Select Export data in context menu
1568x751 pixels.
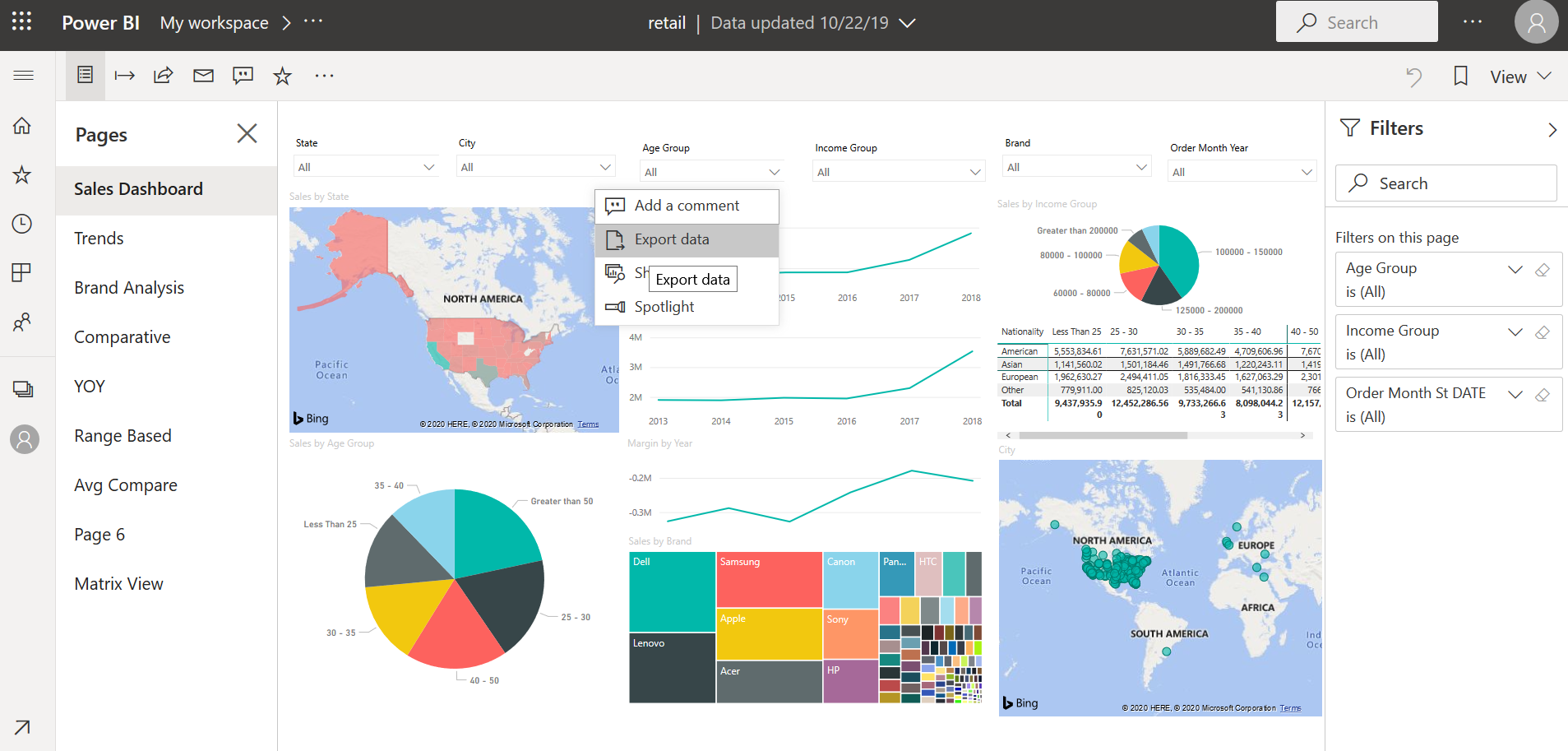pyautogui.click(x=687, y=239)
